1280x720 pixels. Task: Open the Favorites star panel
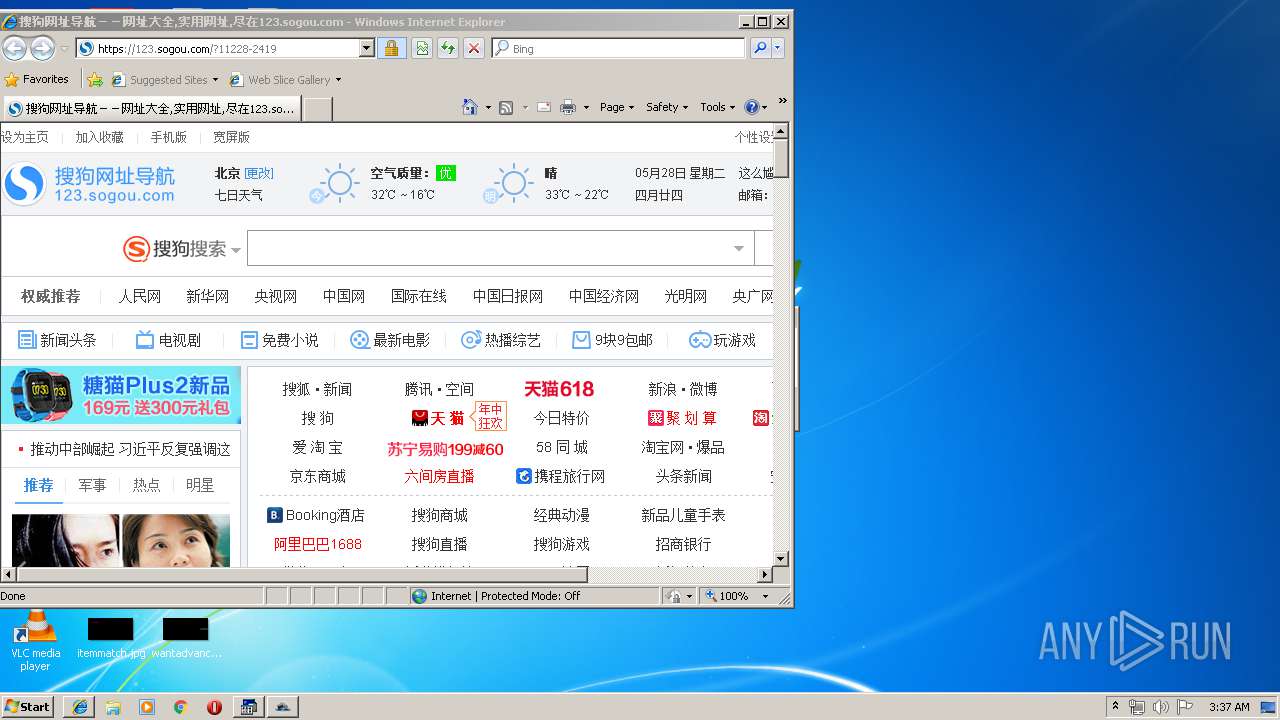(36, 79)
